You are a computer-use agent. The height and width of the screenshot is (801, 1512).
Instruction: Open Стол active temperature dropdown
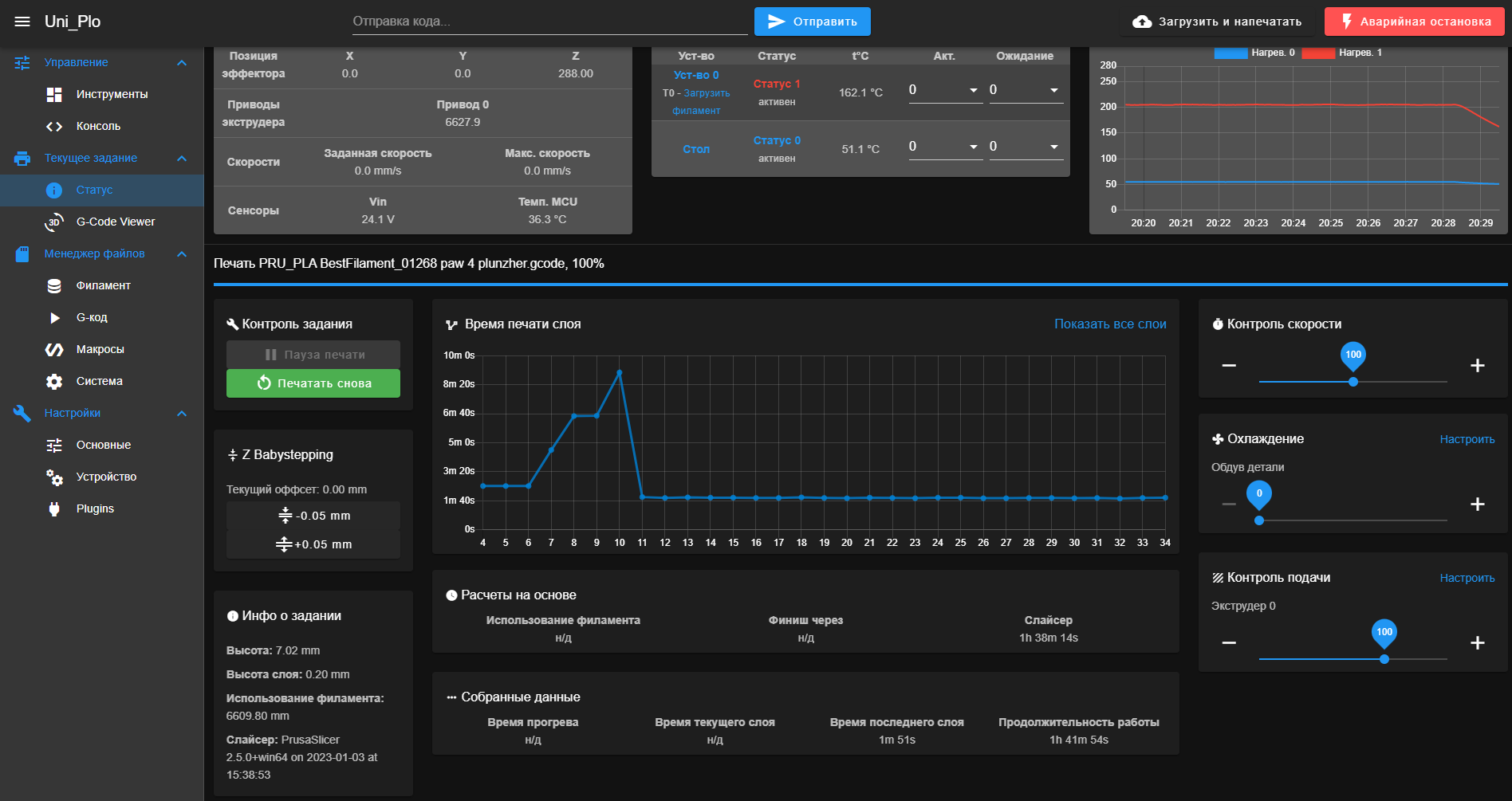(974, 147)
